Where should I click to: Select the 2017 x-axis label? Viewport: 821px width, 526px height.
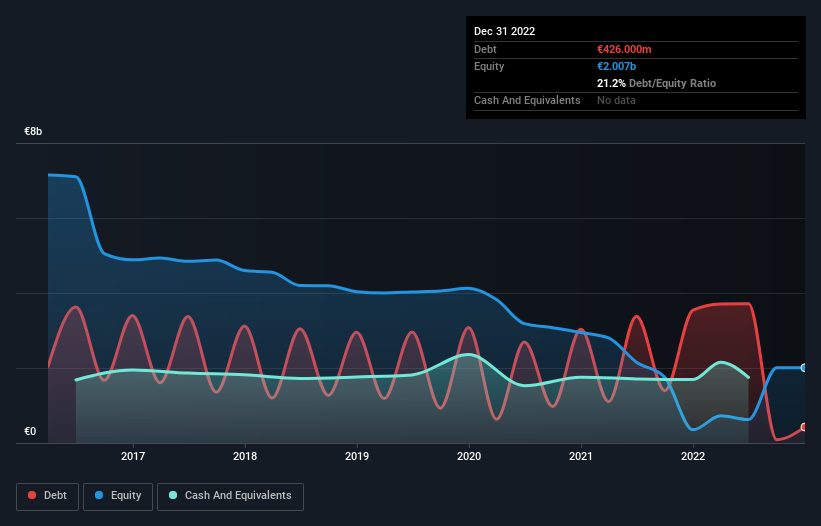click(x=133, y=456)
